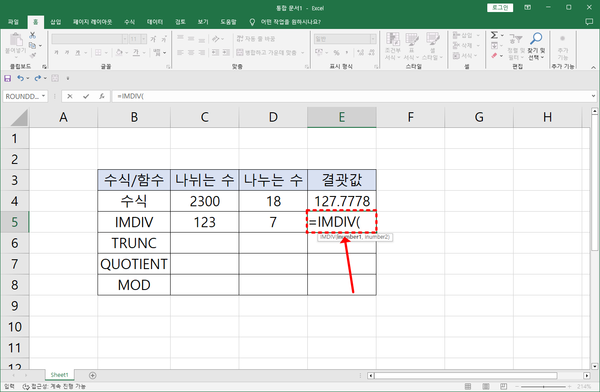Click the Format as Table icon
The height and width of the screenshot is (392, 600).
(412, 39)
